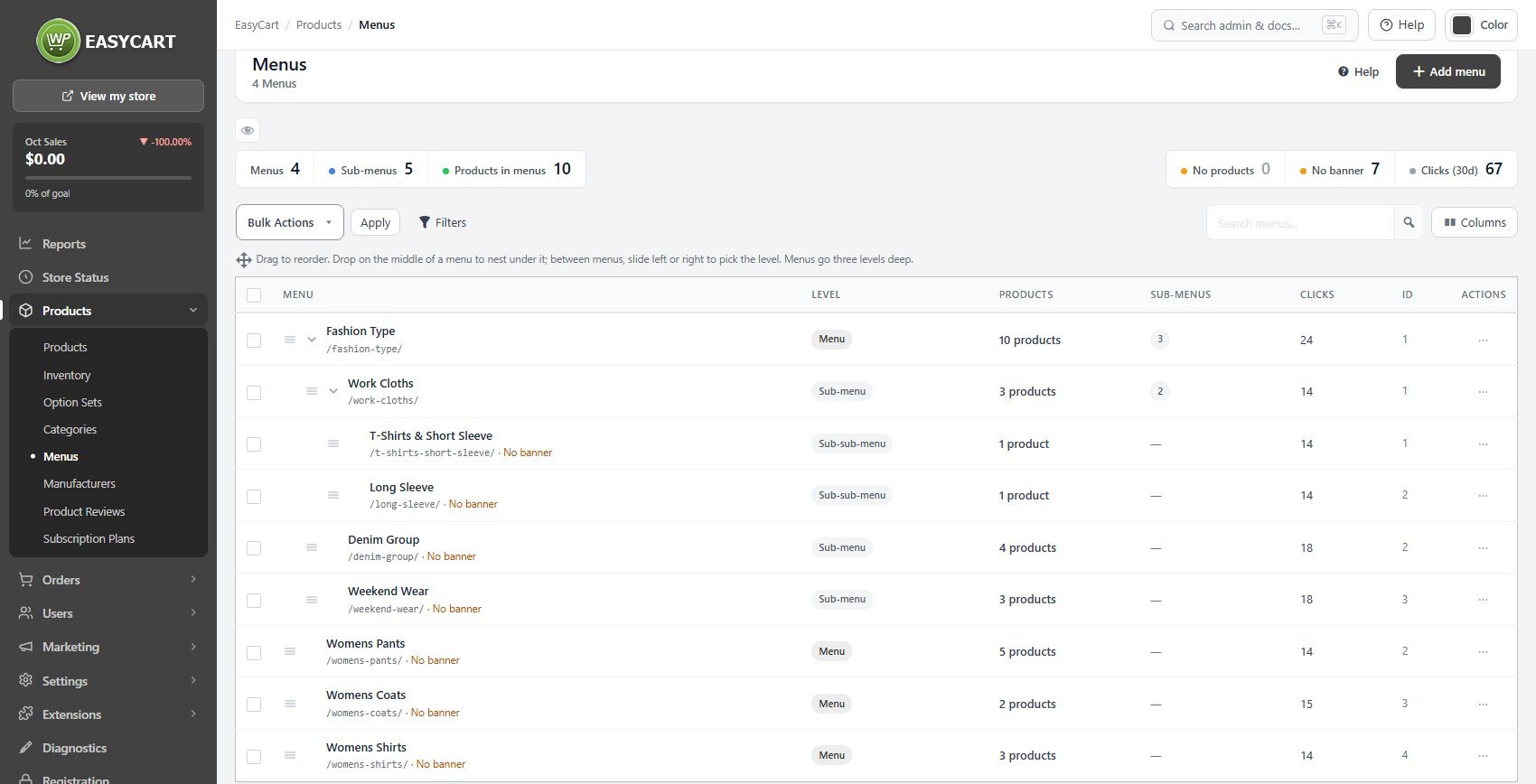Click the Extensions puzzle icon in sidebar
This screenshot has width=1536, height=784.
tap(25, 714)
